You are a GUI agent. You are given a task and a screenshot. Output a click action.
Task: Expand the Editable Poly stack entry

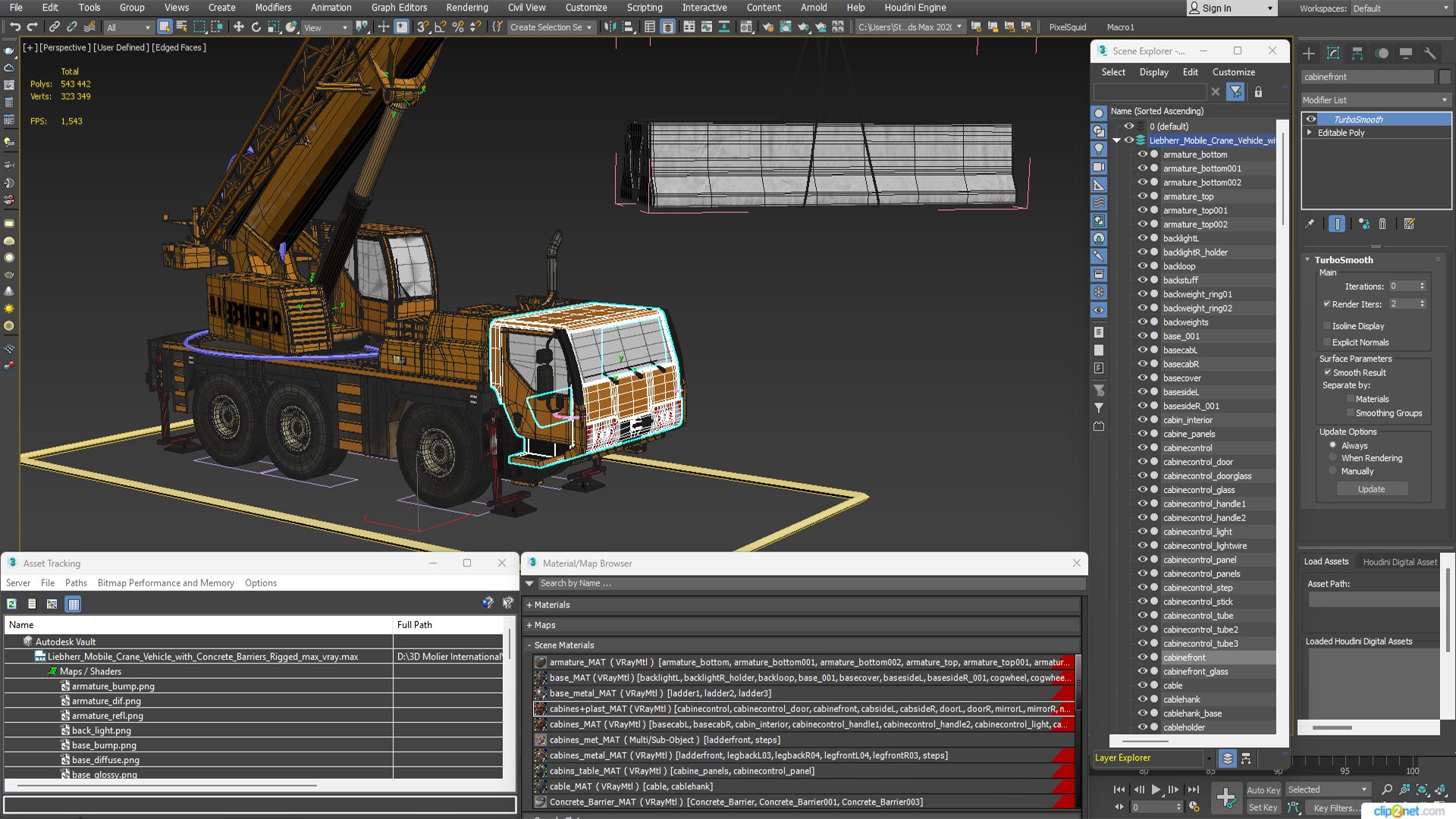click(1310, 133)
